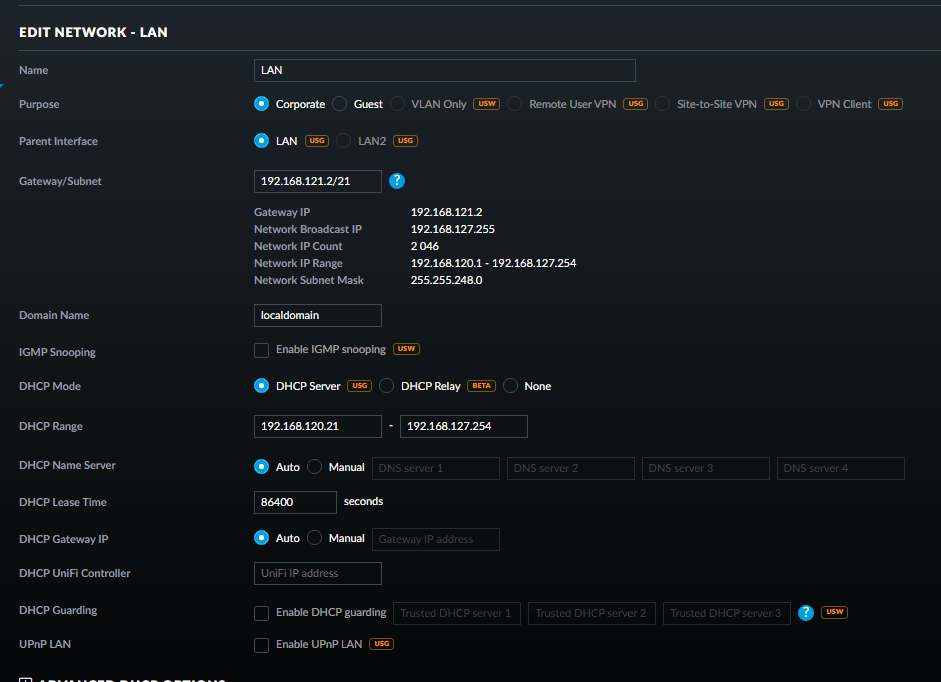Select Guest purpose
This screenshot has width=941, height=682.
click(x=340, y=104)
